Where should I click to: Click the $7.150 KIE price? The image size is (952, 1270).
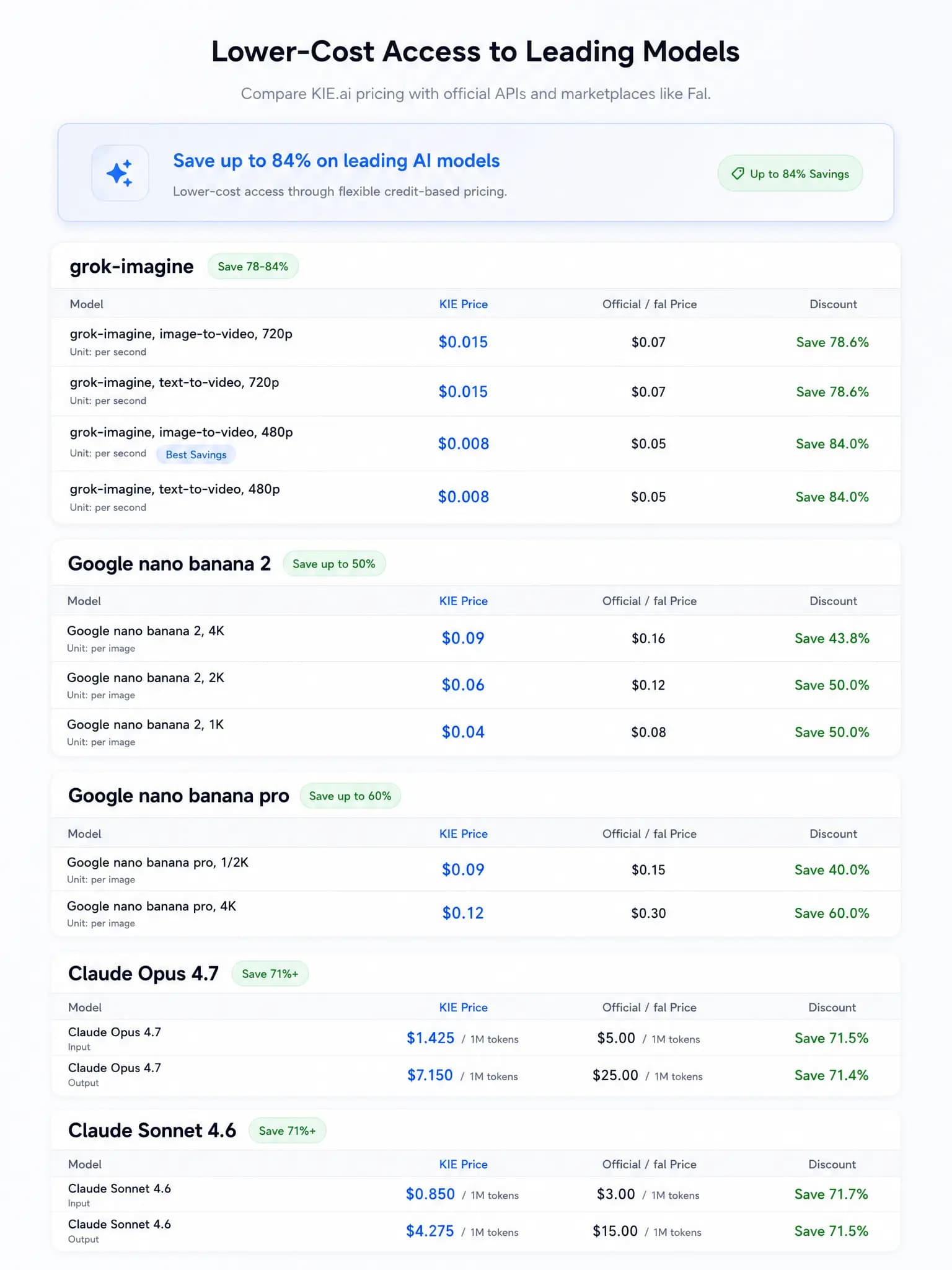click(430, 1075)
